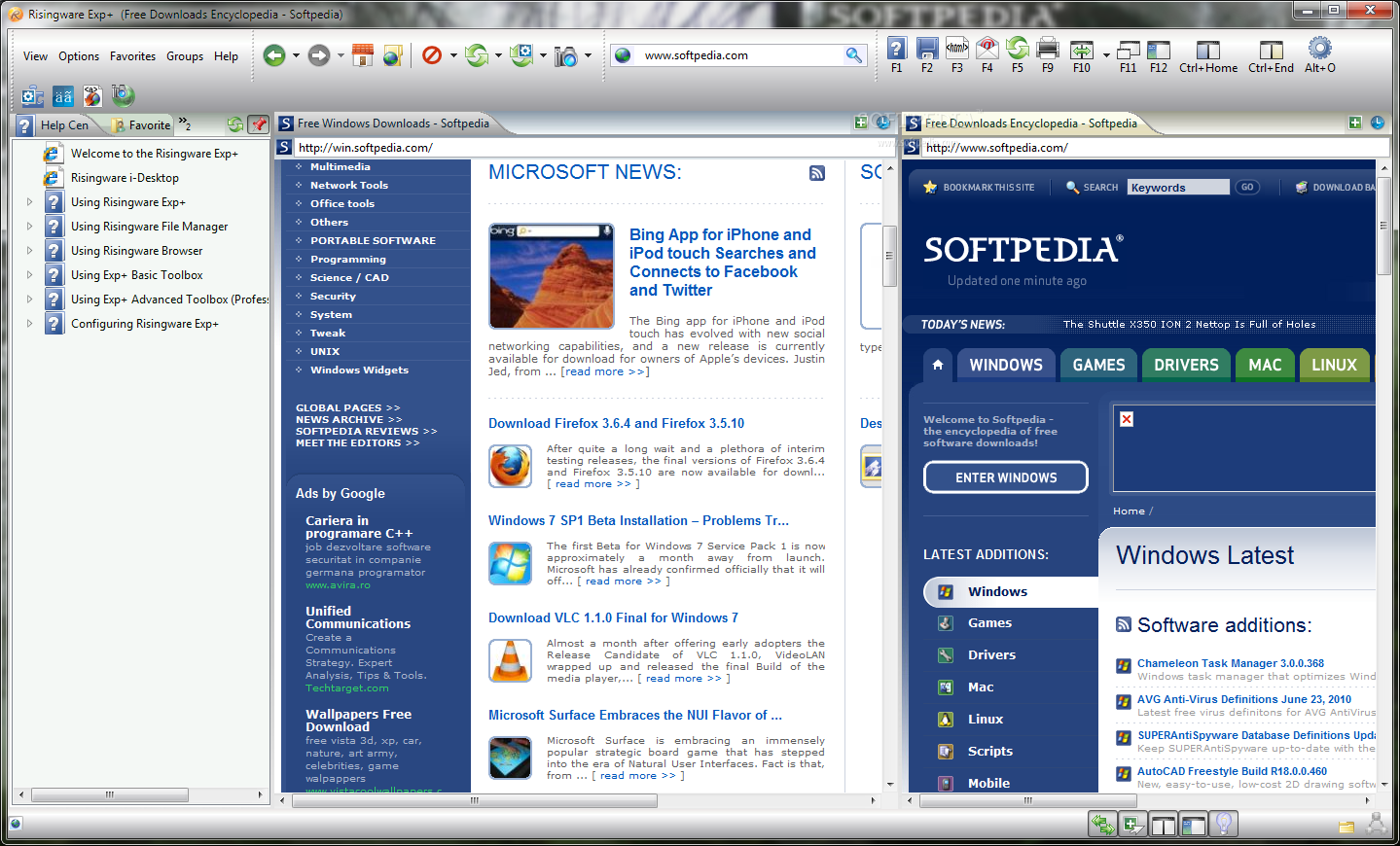Click the add-tab plus icon in status bar
The image size is (1400, 846).
click(1133, 825)
